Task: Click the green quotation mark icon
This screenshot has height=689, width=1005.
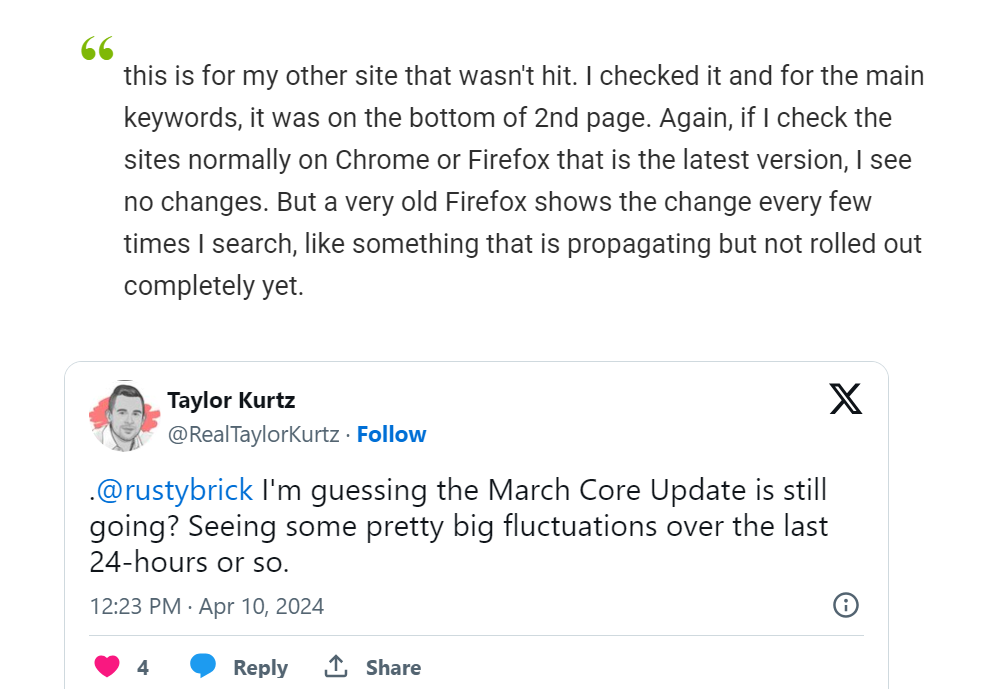Action: 97,48
